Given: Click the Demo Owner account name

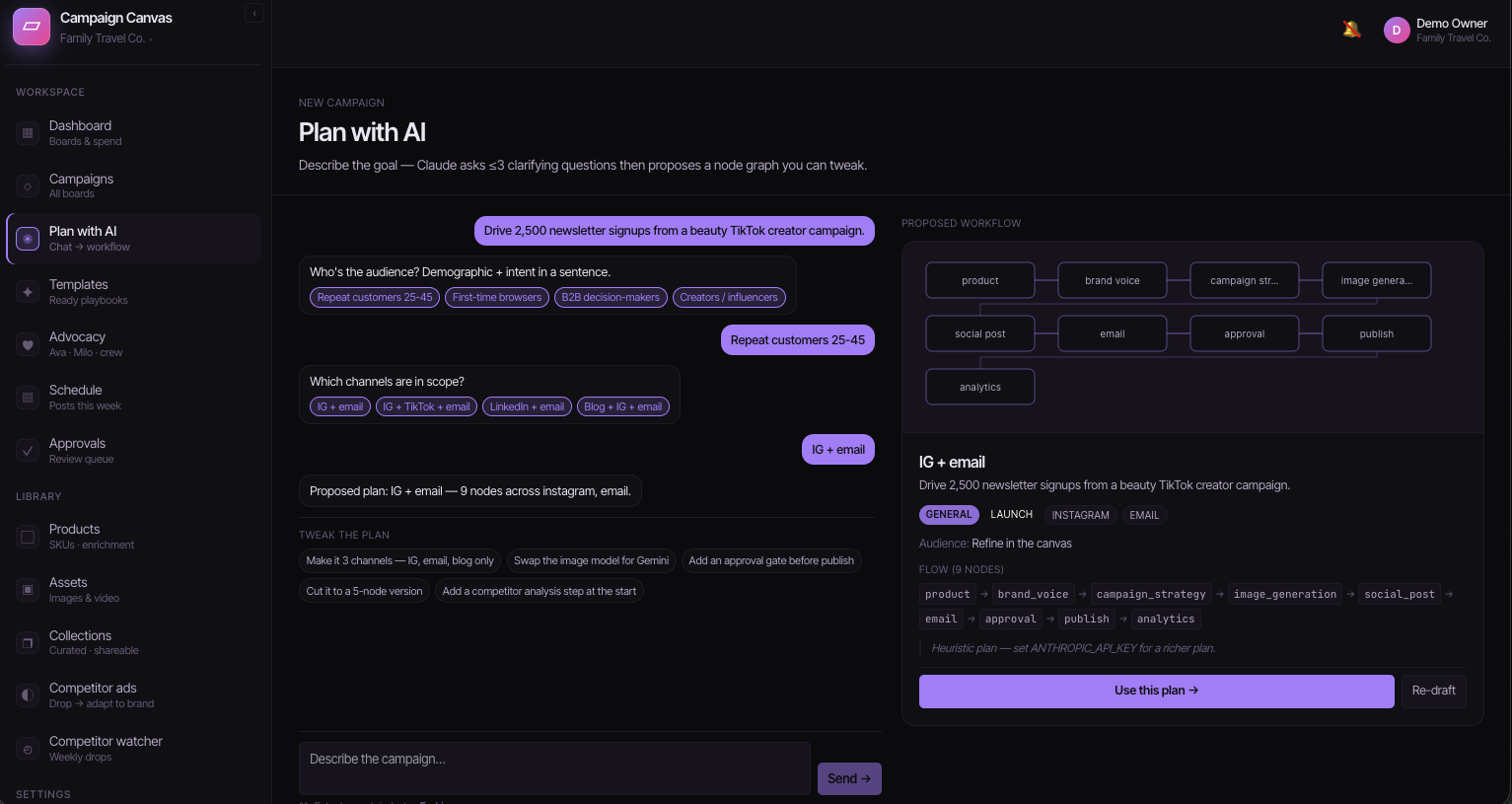Looking at the screenshot, I should [x=1452, y=24].
